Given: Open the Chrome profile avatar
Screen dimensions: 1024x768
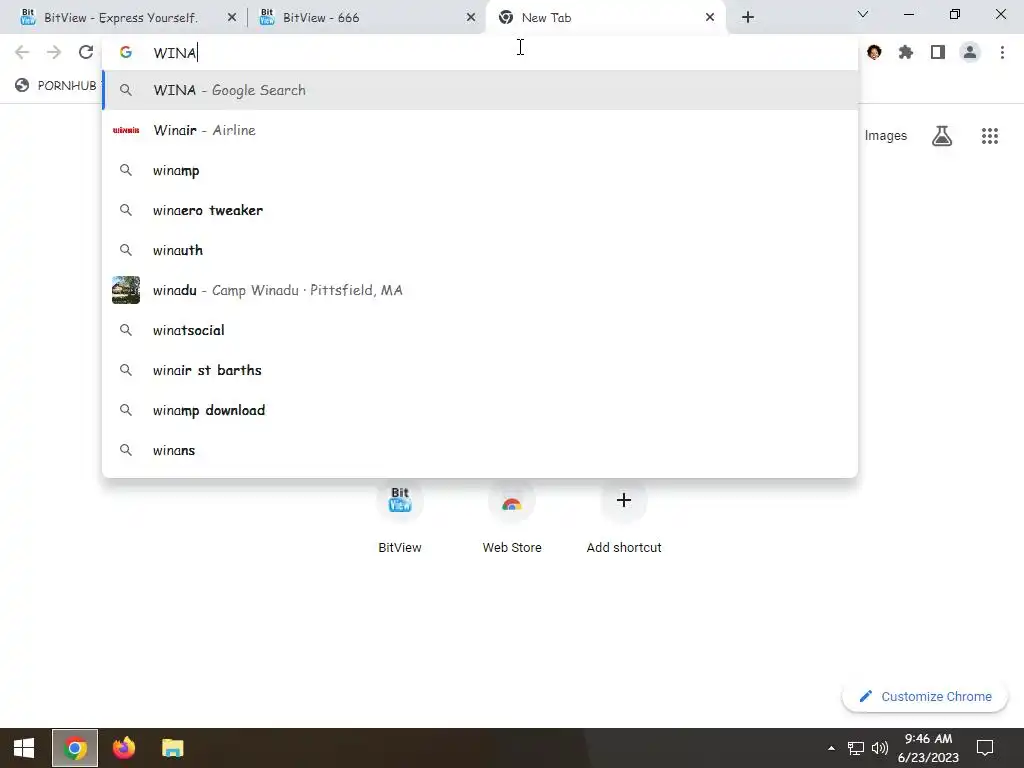Looking at the screenshot, I should 970,52.
